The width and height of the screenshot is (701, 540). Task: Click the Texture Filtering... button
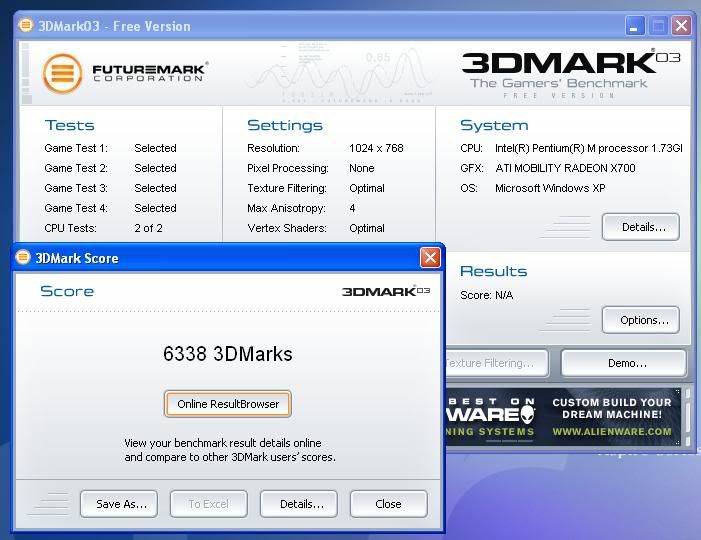coord(496,363)
